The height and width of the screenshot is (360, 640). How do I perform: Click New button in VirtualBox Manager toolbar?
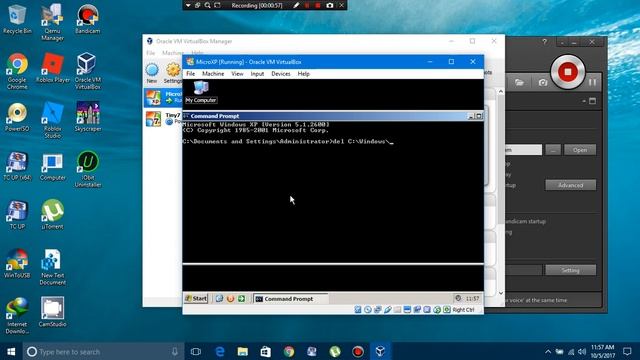(152, 73)
